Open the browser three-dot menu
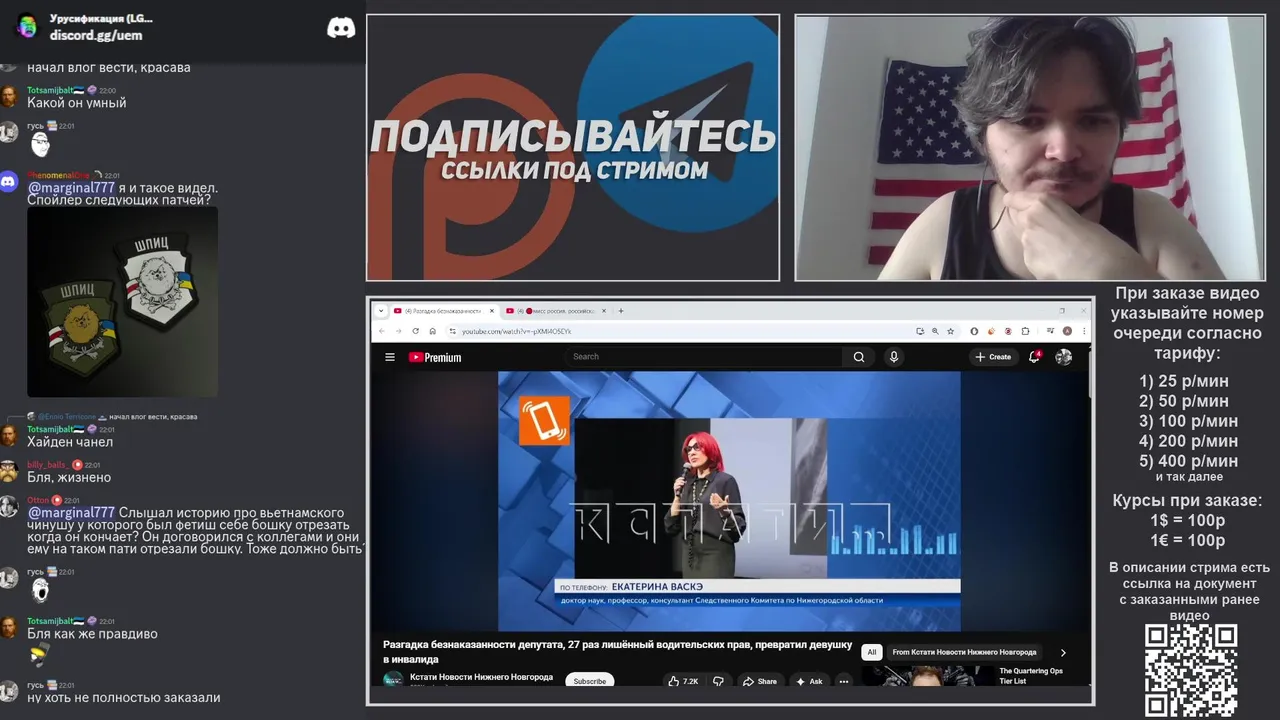 (x=1082, y=331)
